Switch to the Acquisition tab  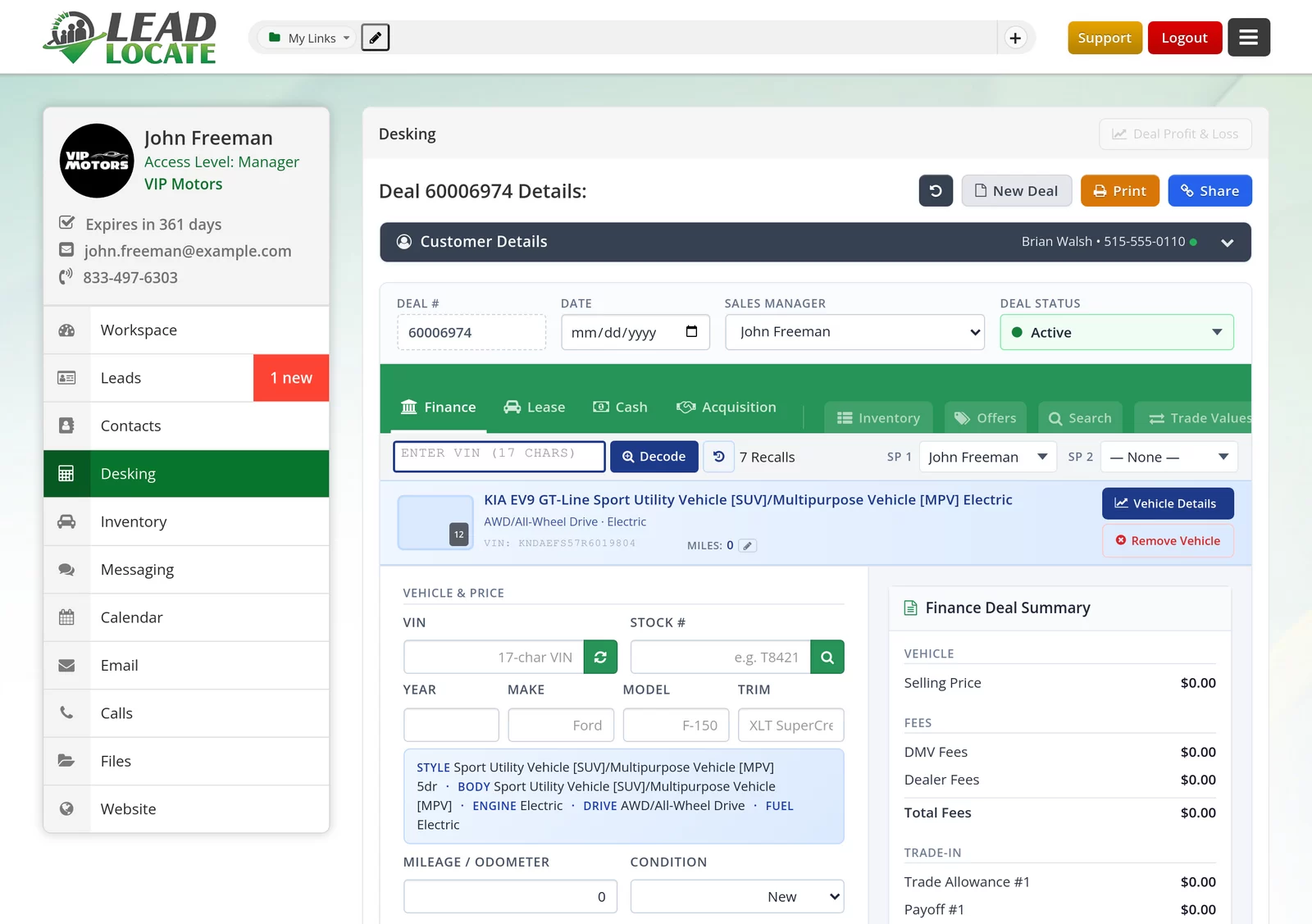point(726,407)
